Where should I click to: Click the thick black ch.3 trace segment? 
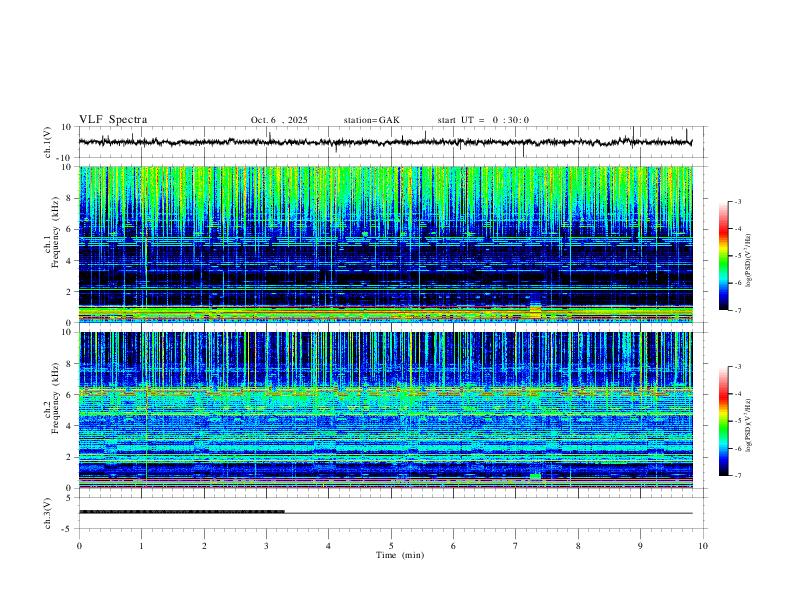182,512
